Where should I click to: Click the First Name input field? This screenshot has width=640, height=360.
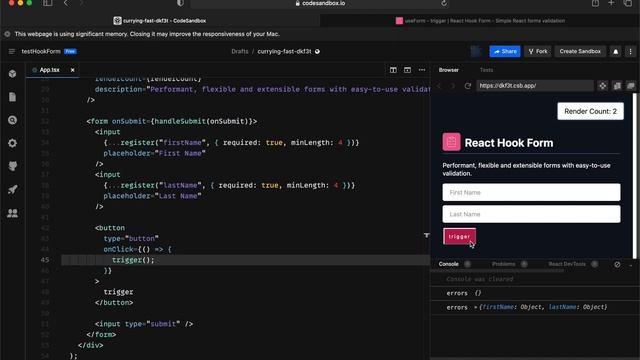click(531, 192)
